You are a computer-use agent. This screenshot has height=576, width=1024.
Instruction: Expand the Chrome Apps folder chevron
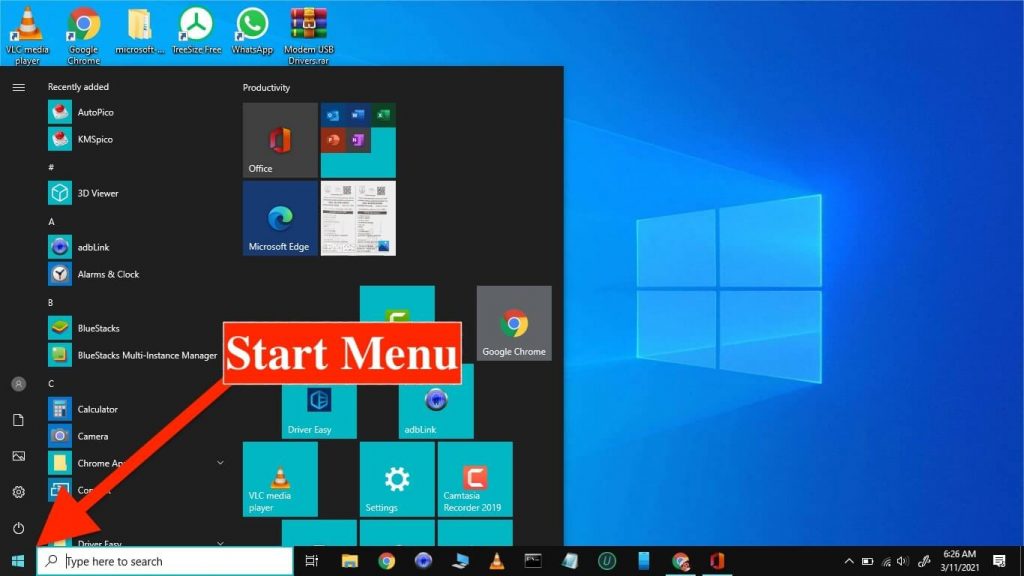tap(220, 463)
